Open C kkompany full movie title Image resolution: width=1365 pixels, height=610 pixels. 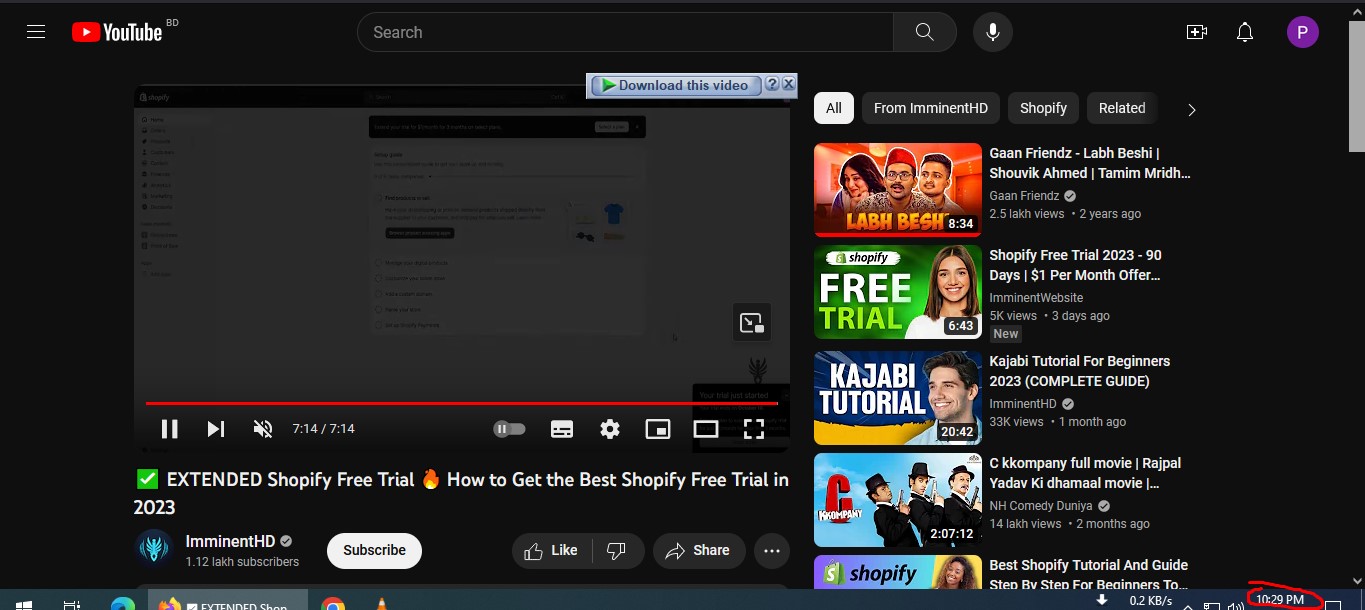point(1085,473)
